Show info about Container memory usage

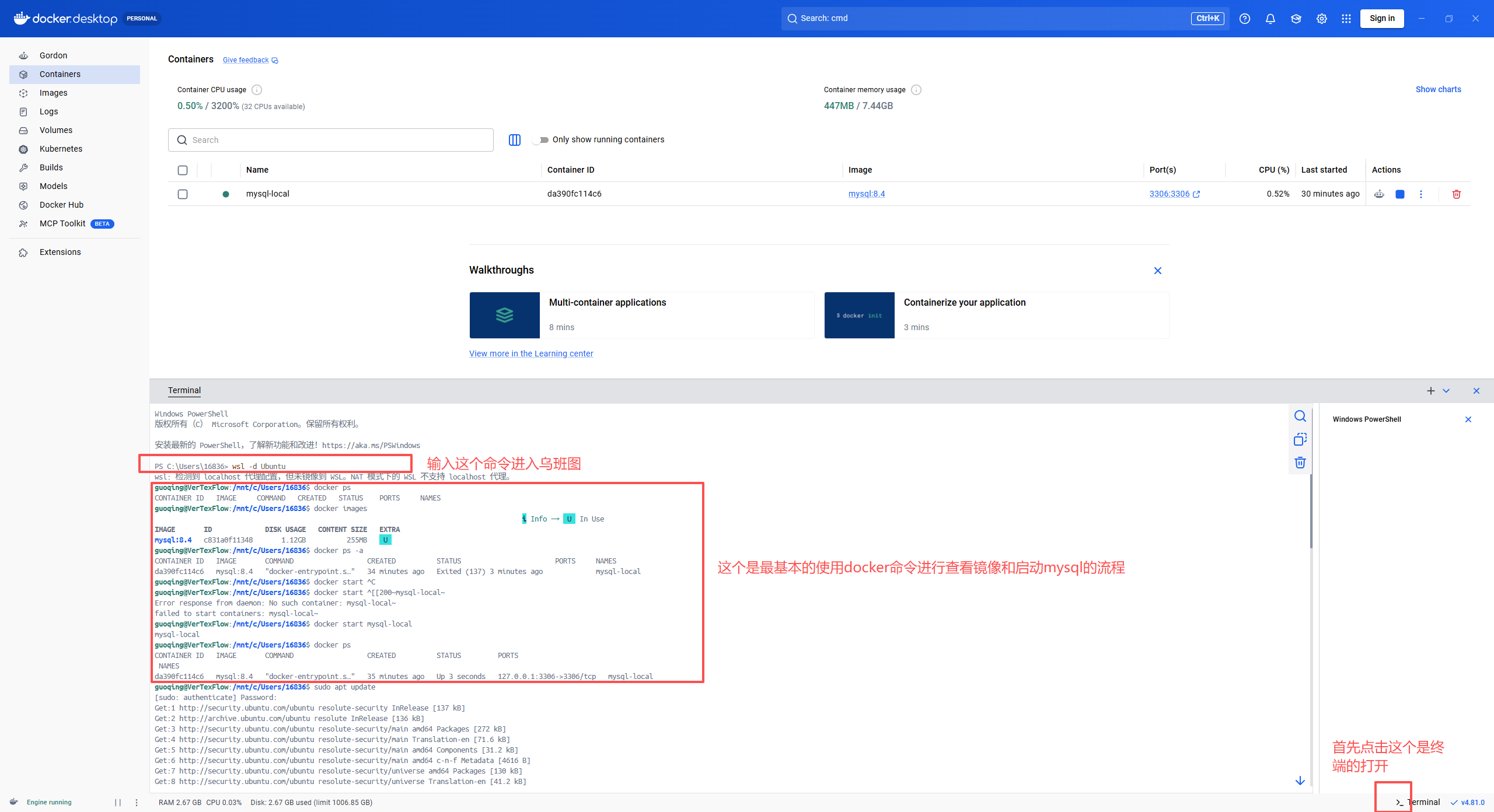point(916,90)
